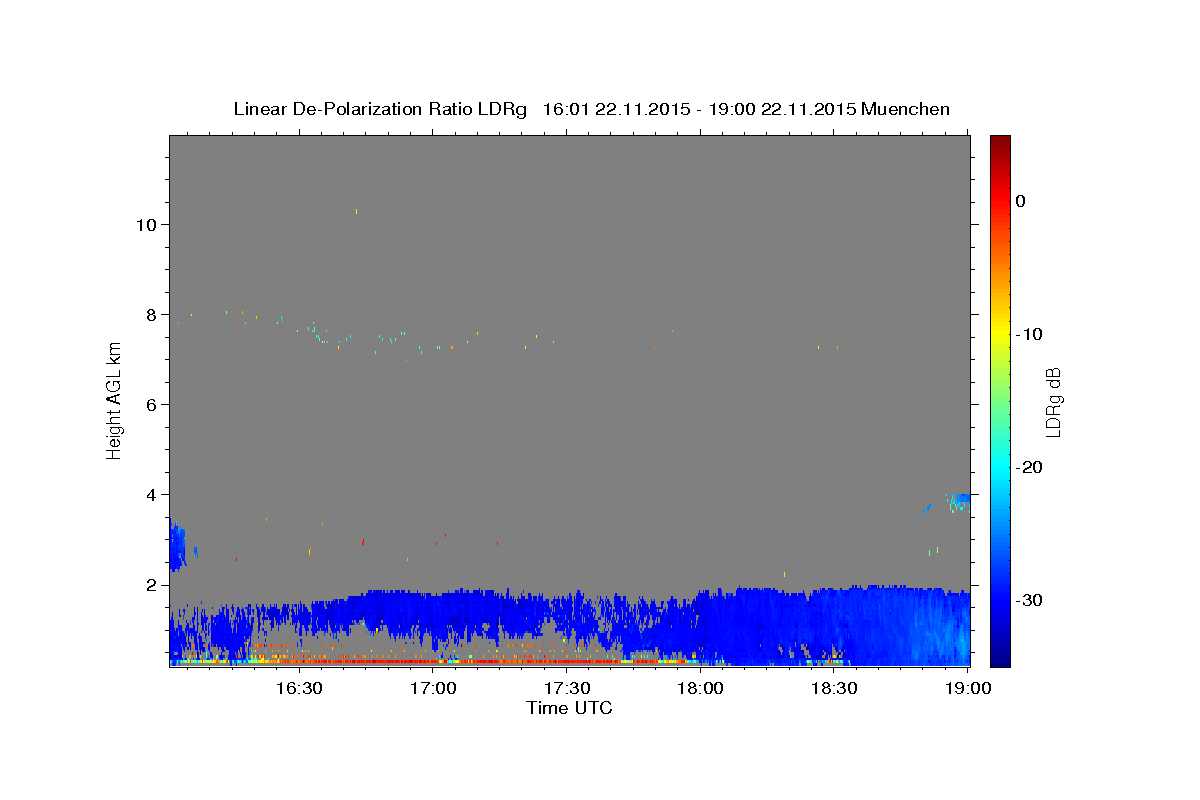The width and height of the screenshot is (1200, 800).
Task: Select the 18:30 time tick label
Action: point(834,688)
